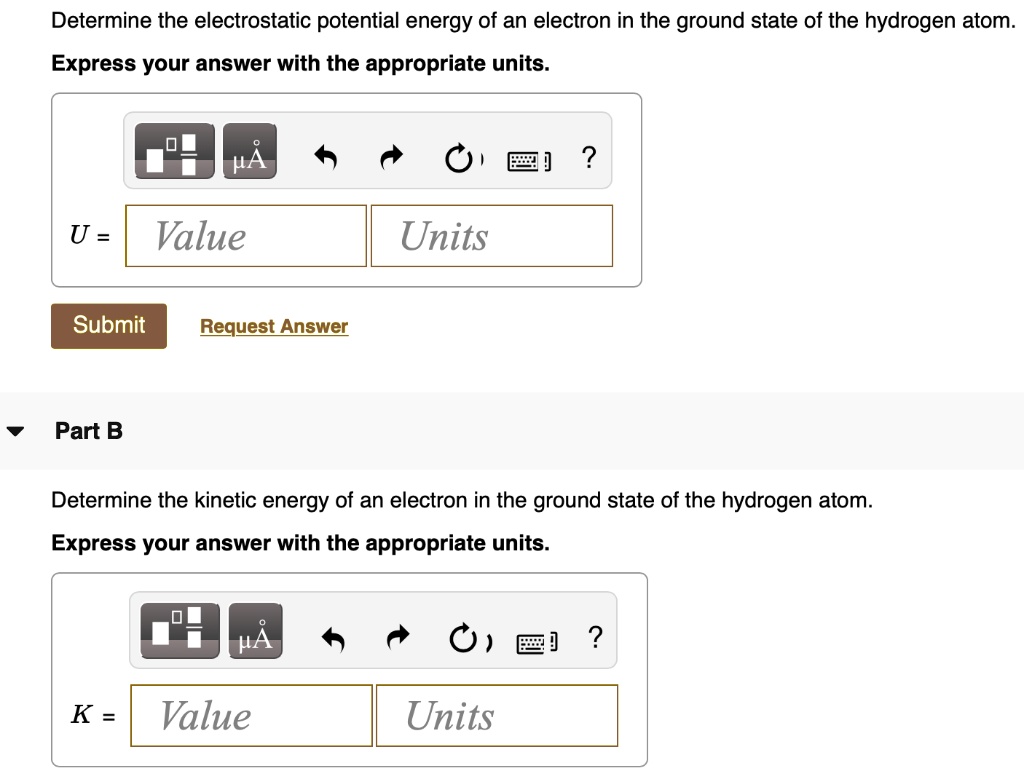The image size is (1024, 779).
Task: Open the help panel via Part B question mark
Action: pyautogui.click(x=595, y=637)
